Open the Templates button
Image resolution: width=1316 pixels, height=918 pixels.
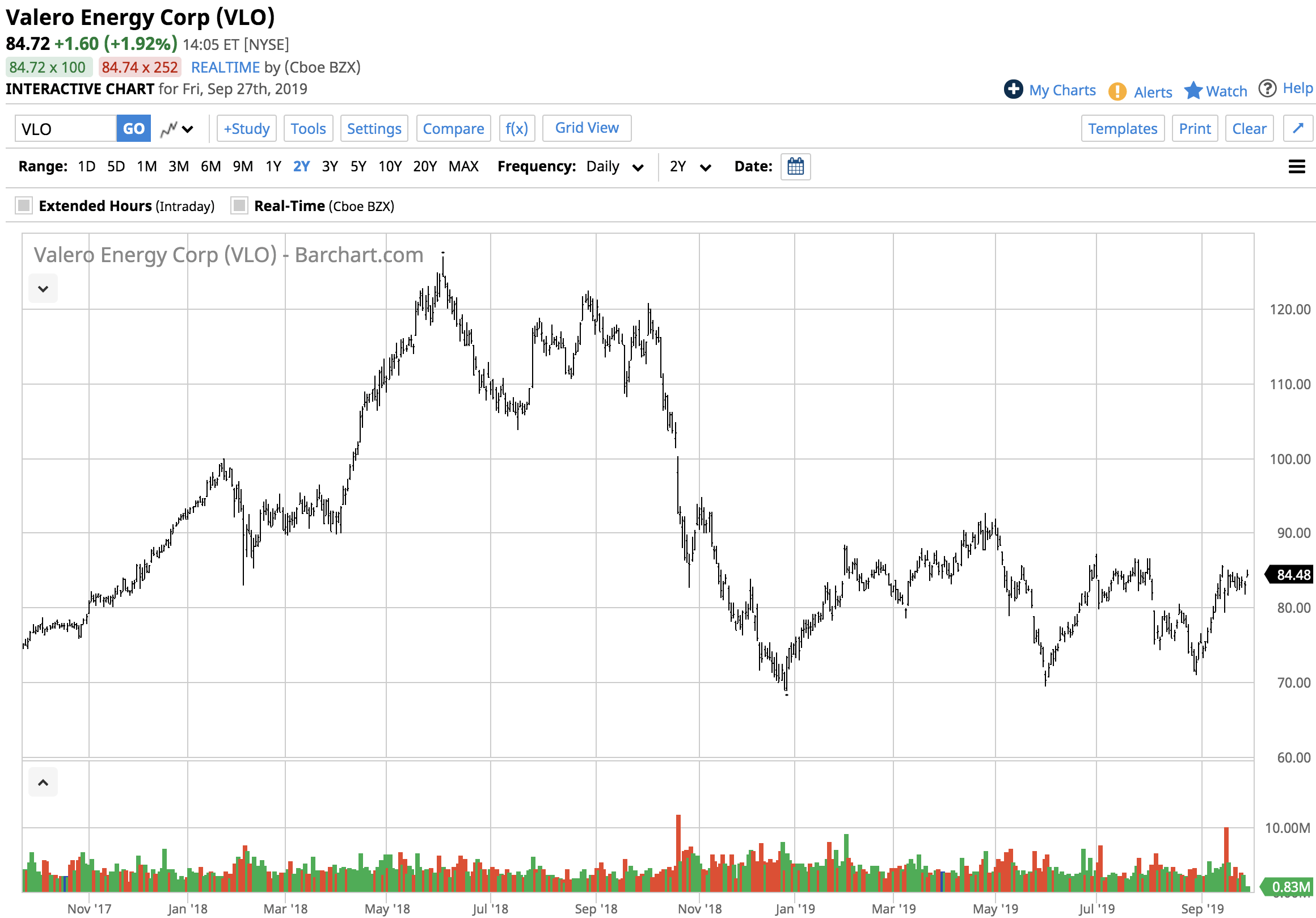click(1122, 128)
